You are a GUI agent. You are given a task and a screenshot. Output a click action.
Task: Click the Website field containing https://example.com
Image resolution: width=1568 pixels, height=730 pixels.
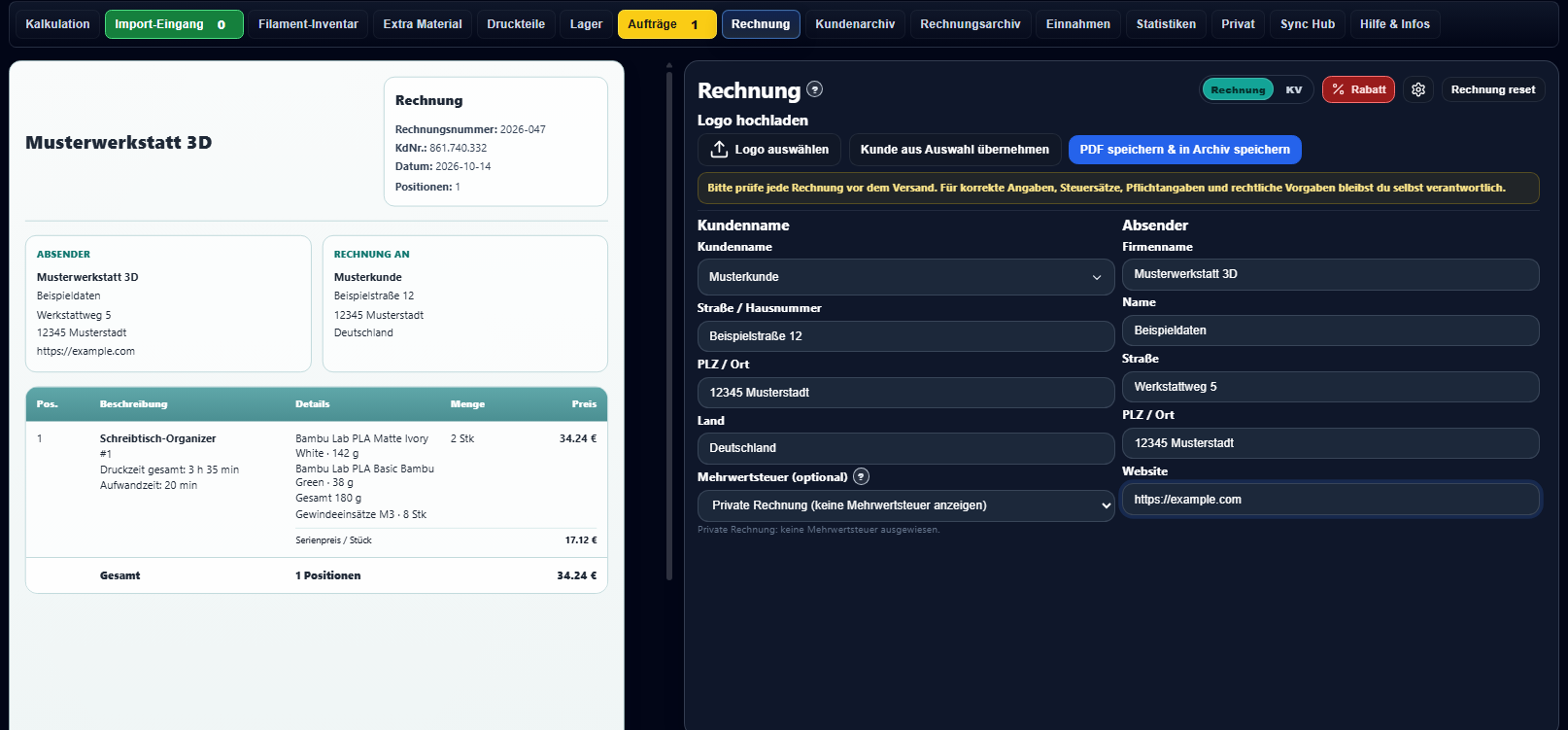pos(1331,500)
